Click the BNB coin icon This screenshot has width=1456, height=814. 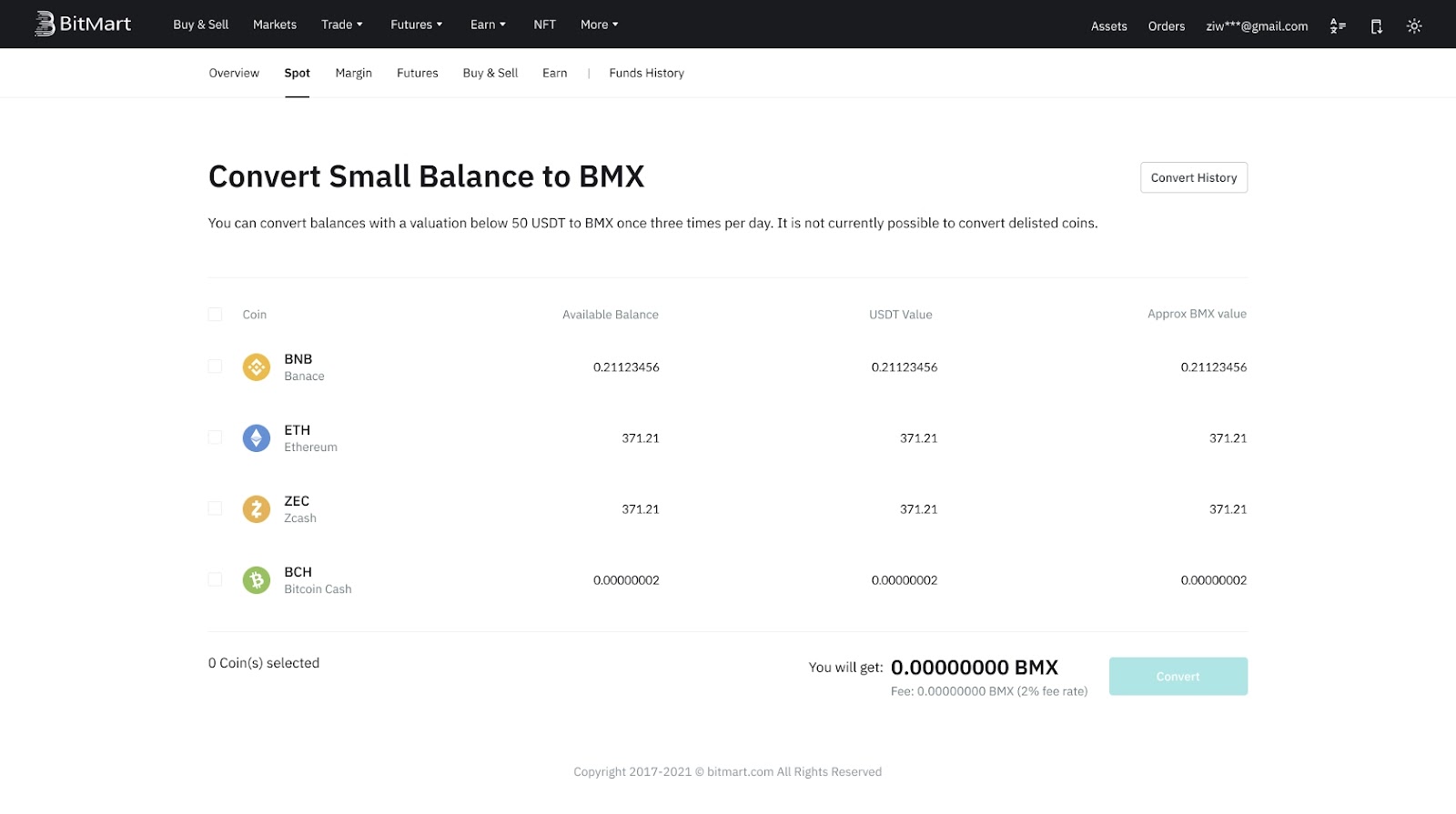click(257, 367)
